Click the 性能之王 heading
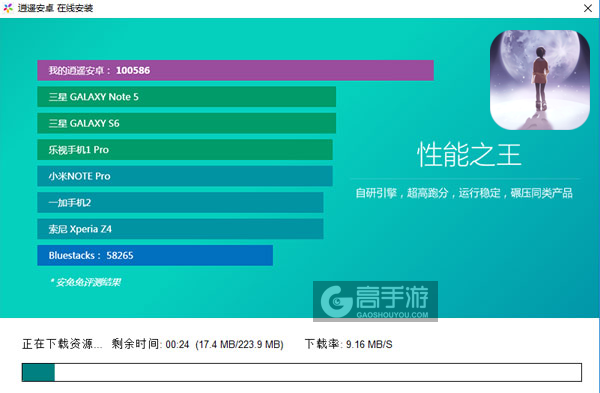Screen dimensions: 600x393 coord(469,155)
